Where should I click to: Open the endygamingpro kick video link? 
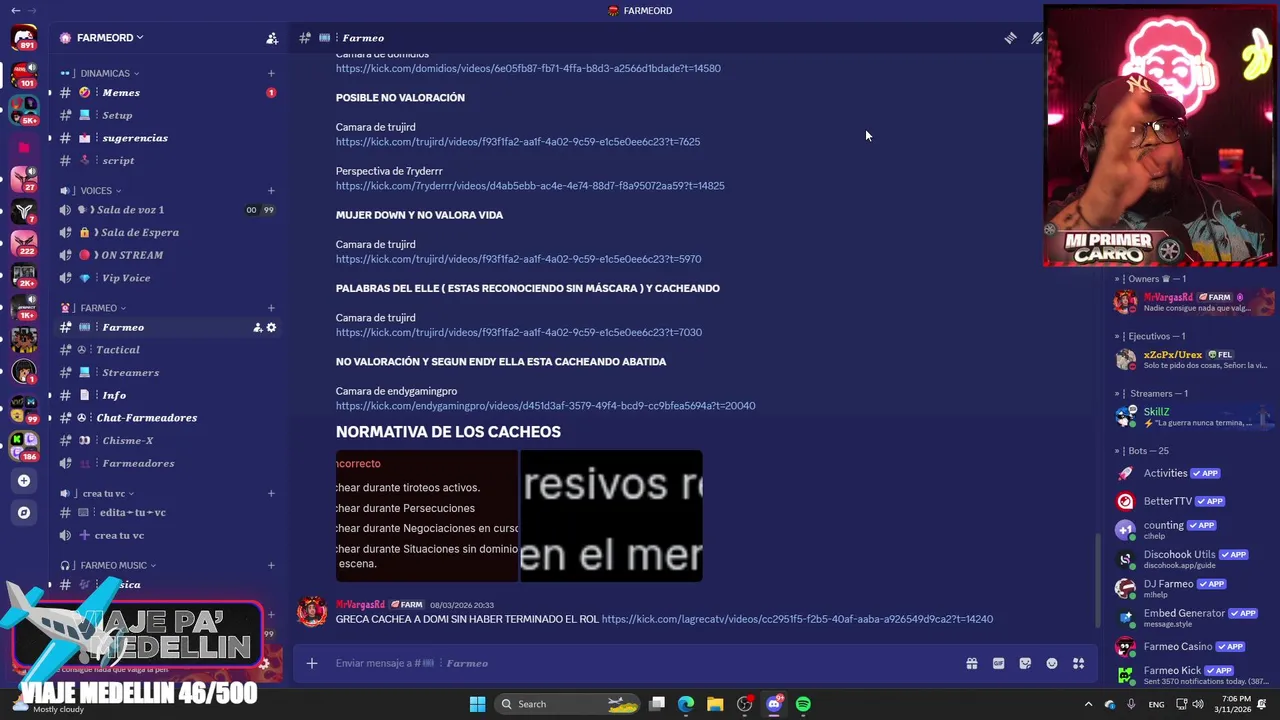point(545,406)
